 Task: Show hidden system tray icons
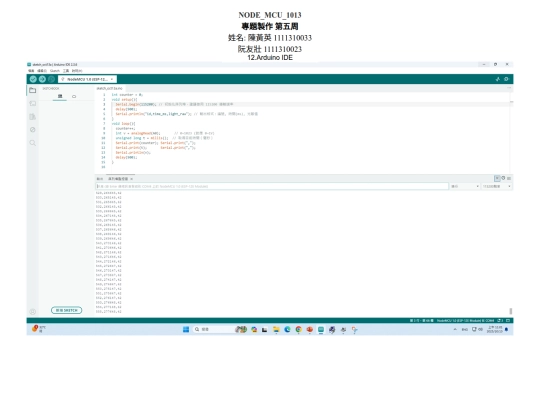[x=455, y=329]
